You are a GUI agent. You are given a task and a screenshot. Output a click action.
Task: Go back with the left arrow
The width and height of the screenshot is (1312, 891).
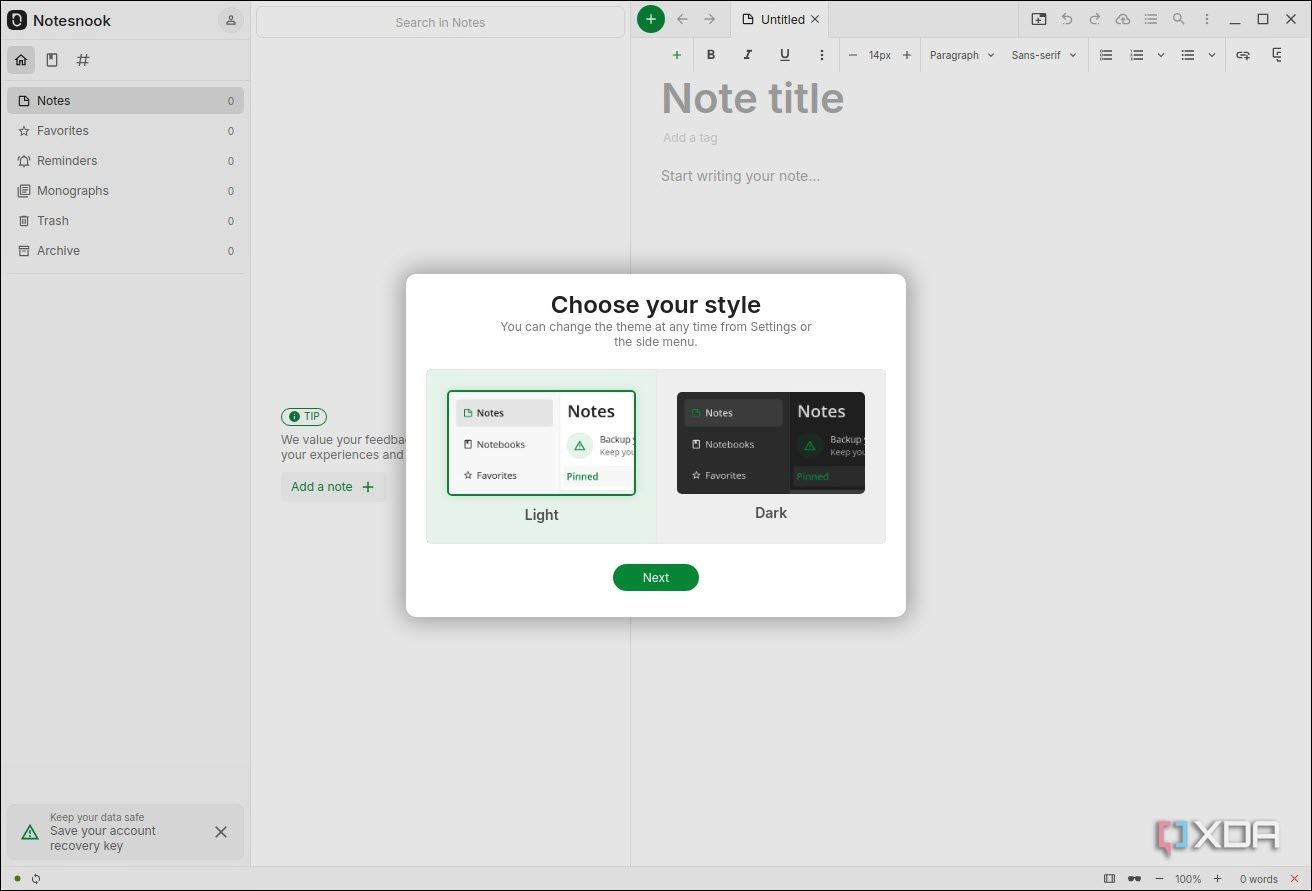682,19
